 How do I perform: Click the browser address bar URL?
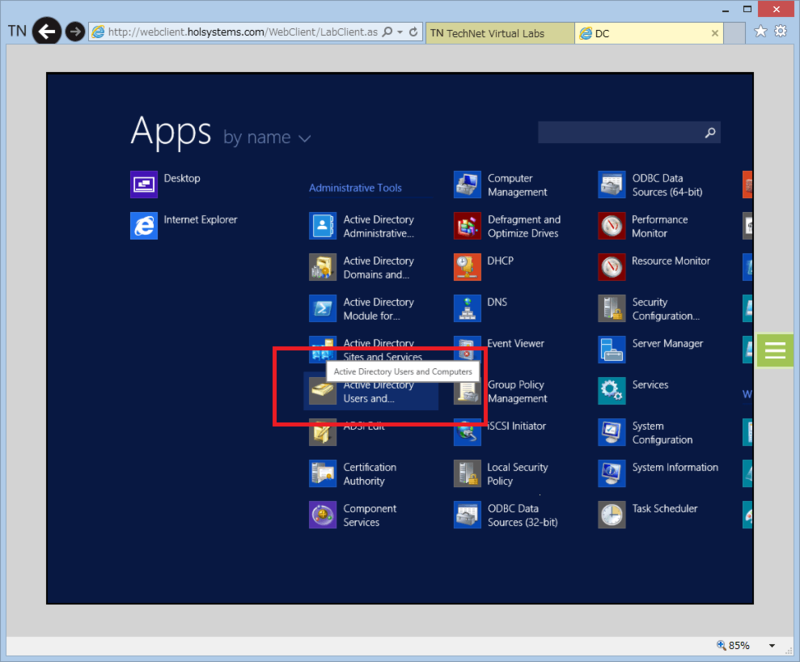243,32
